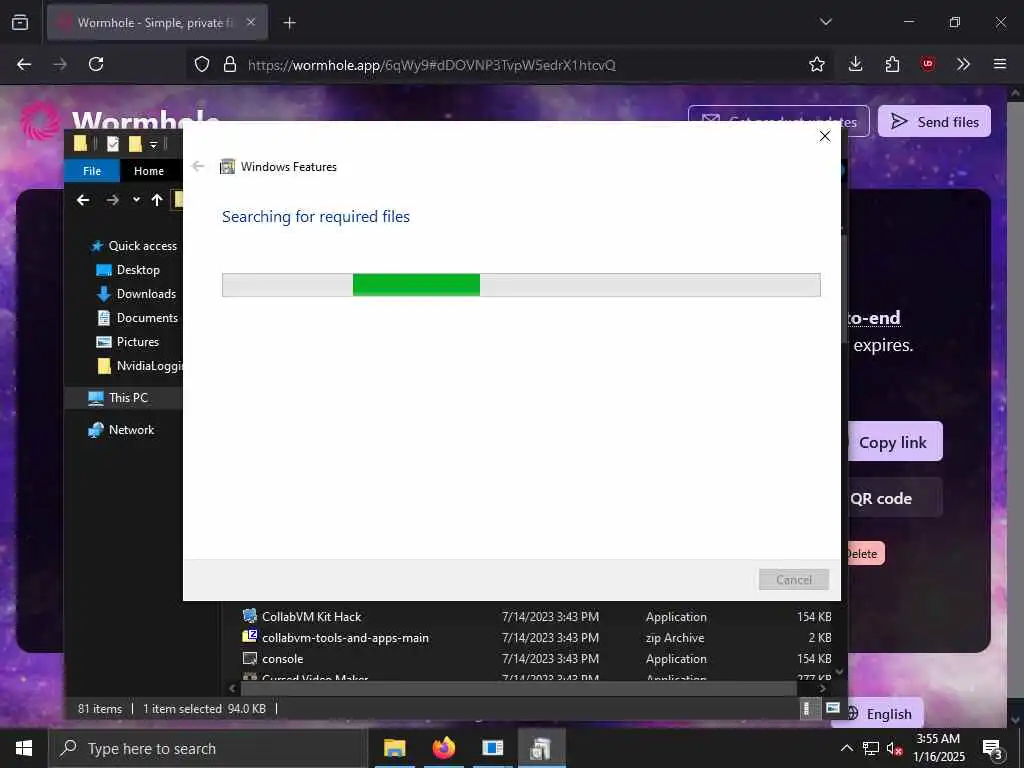Click the Send files button

(935, 121)
